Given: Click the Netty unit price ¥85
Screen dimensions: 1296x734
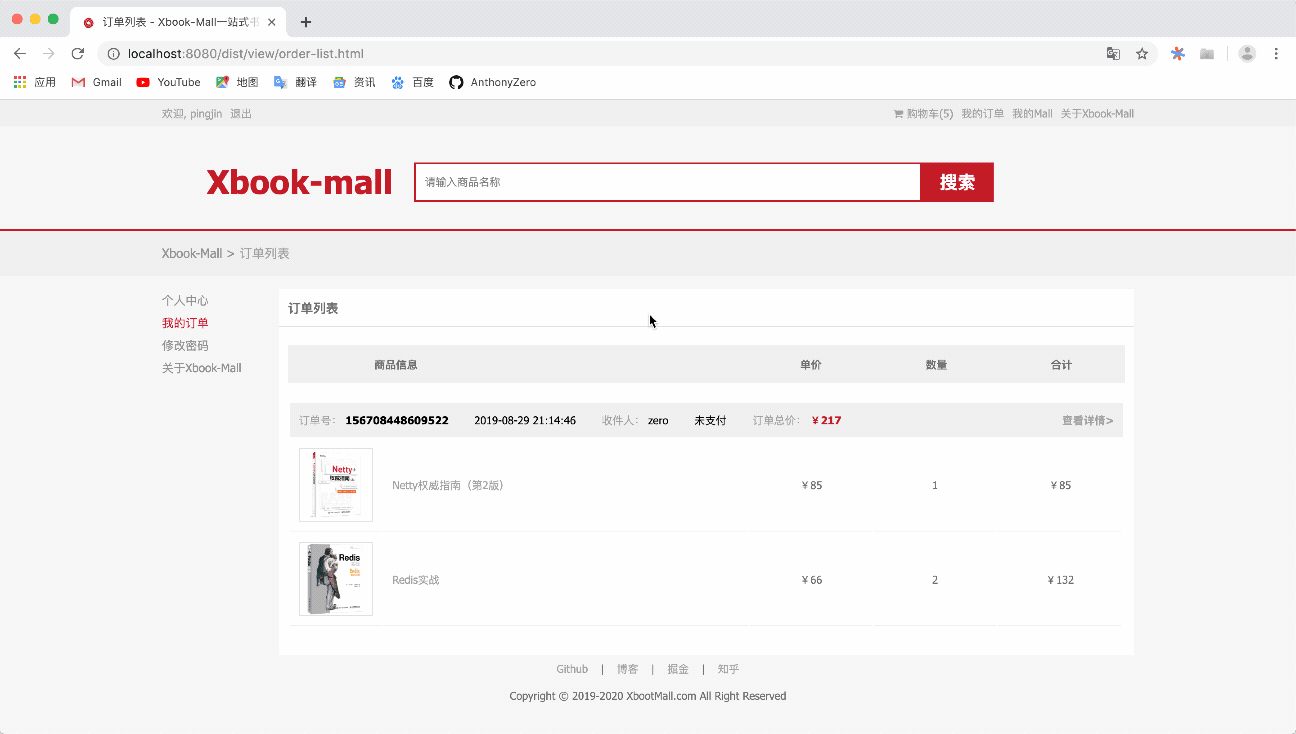Looking at the screenshot, I should coord(812,486).
